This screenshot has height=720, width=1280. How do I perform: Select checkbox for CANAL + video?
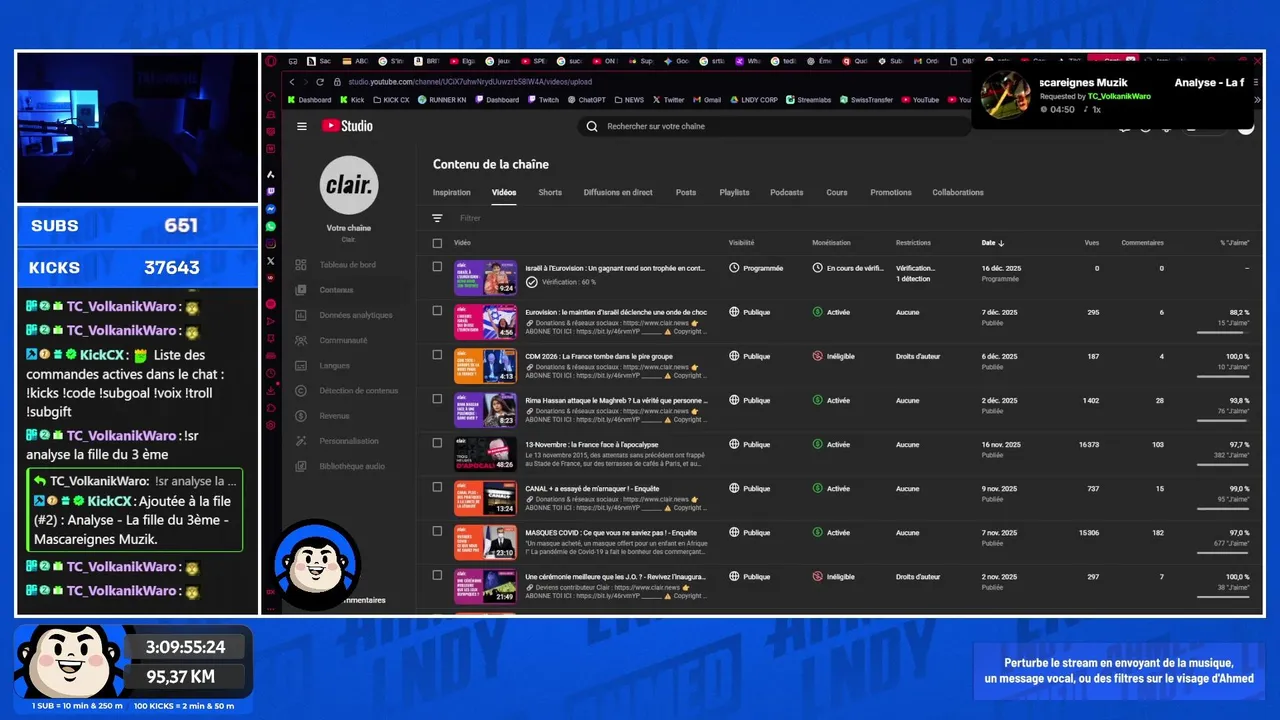(x=437, y=487)
